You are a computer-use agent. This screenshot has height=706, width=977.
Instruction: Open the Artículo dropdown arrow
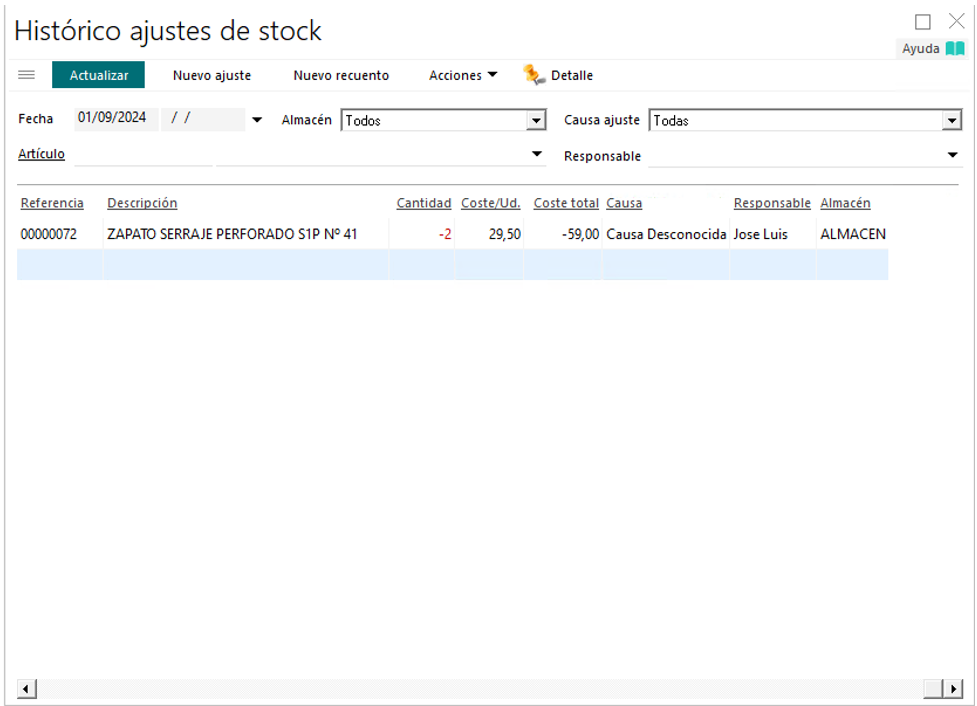click(x=537, y=154)
